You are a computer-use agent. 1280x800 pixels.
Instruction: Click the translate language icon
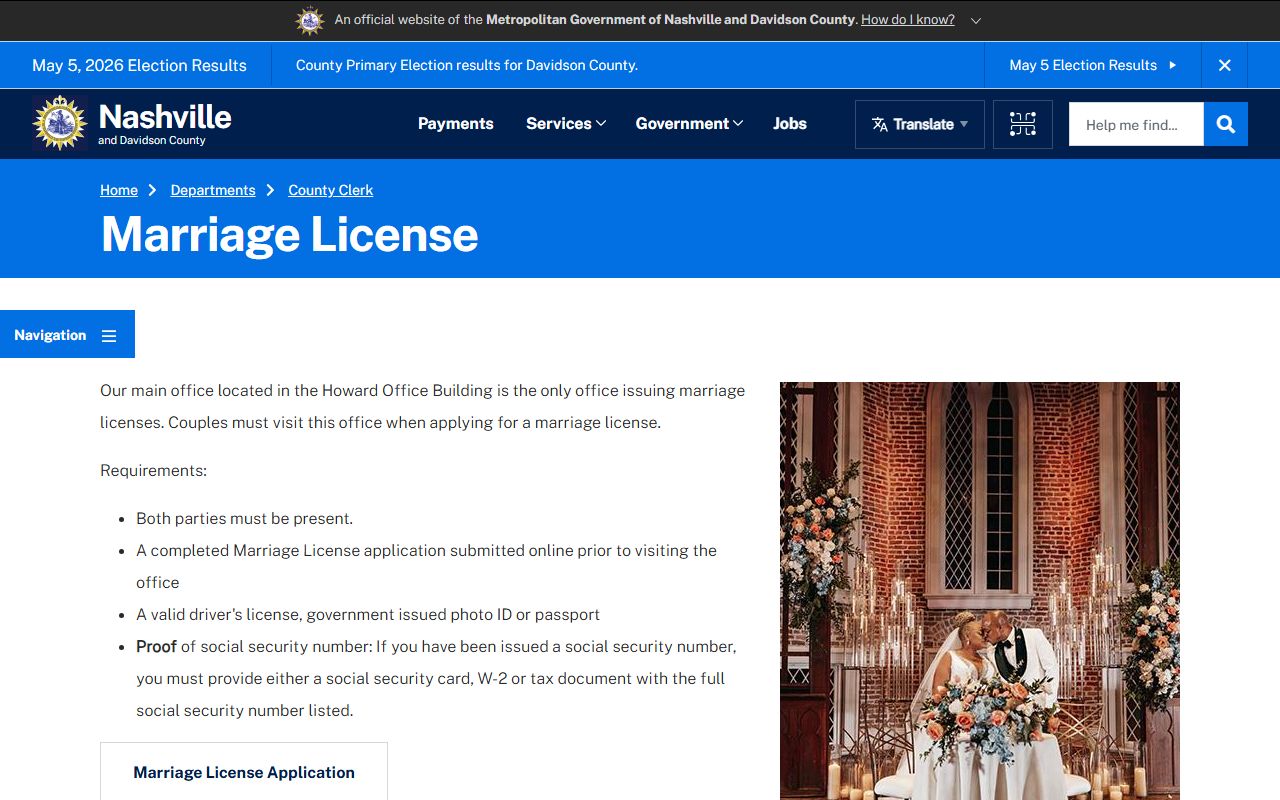(880, 125)
